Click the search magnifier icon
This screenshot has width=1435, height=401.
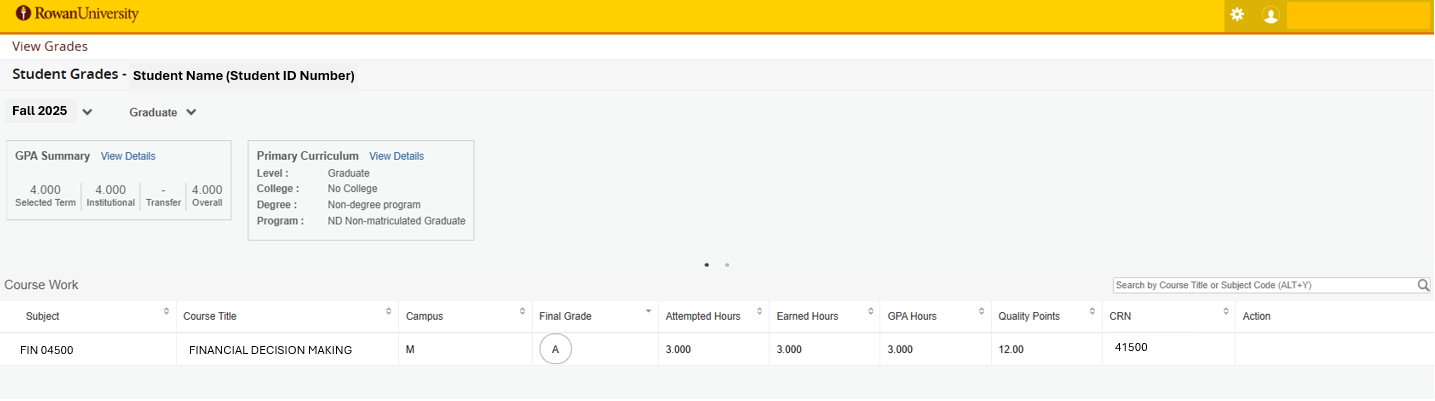(1423, 286)
